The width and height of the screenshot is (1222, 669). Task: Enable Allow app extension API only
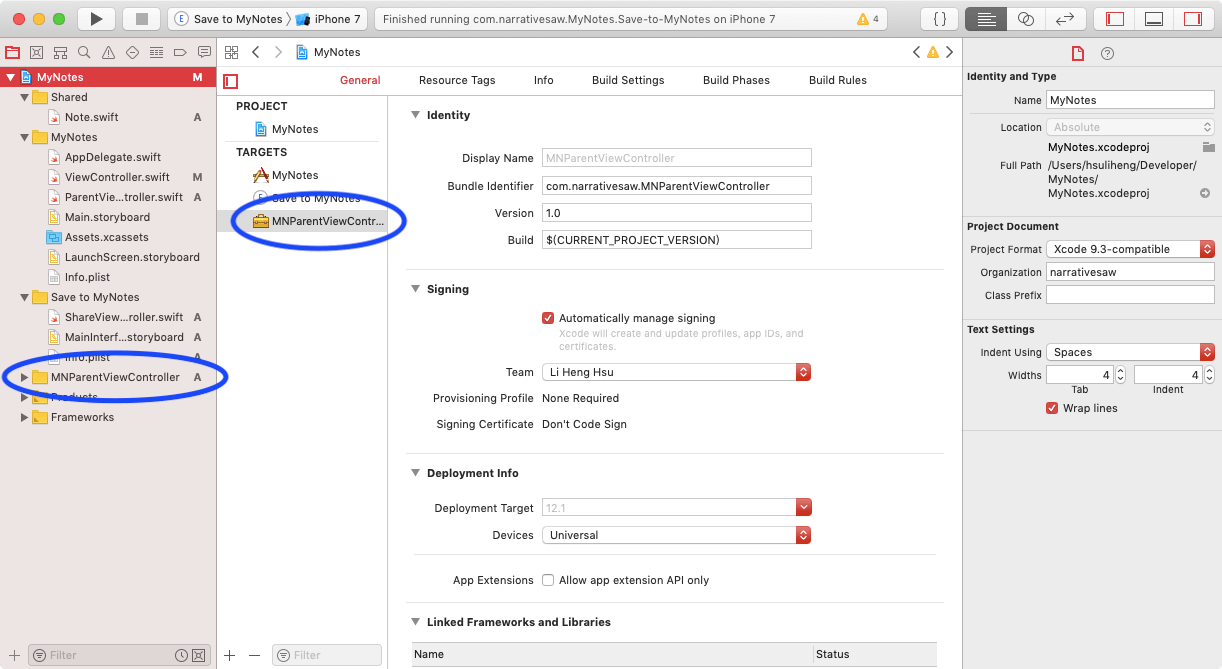pyautogui.click(x=548, y=580)
